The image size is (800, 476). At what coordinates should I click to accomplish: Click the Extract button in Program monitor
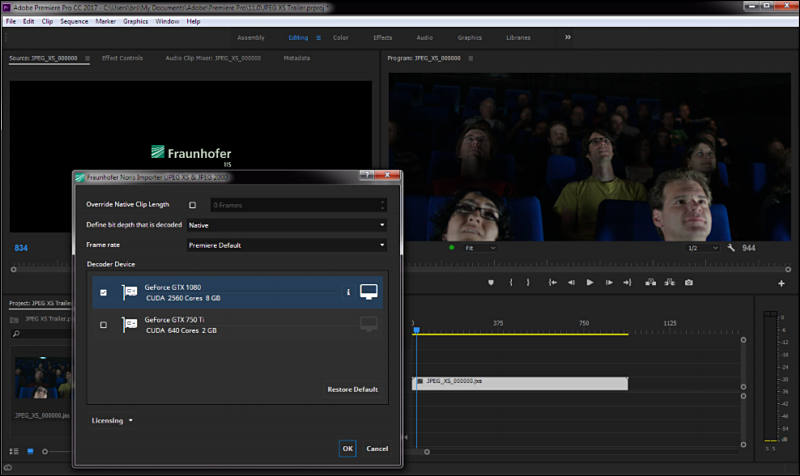(x=669, y=282)
